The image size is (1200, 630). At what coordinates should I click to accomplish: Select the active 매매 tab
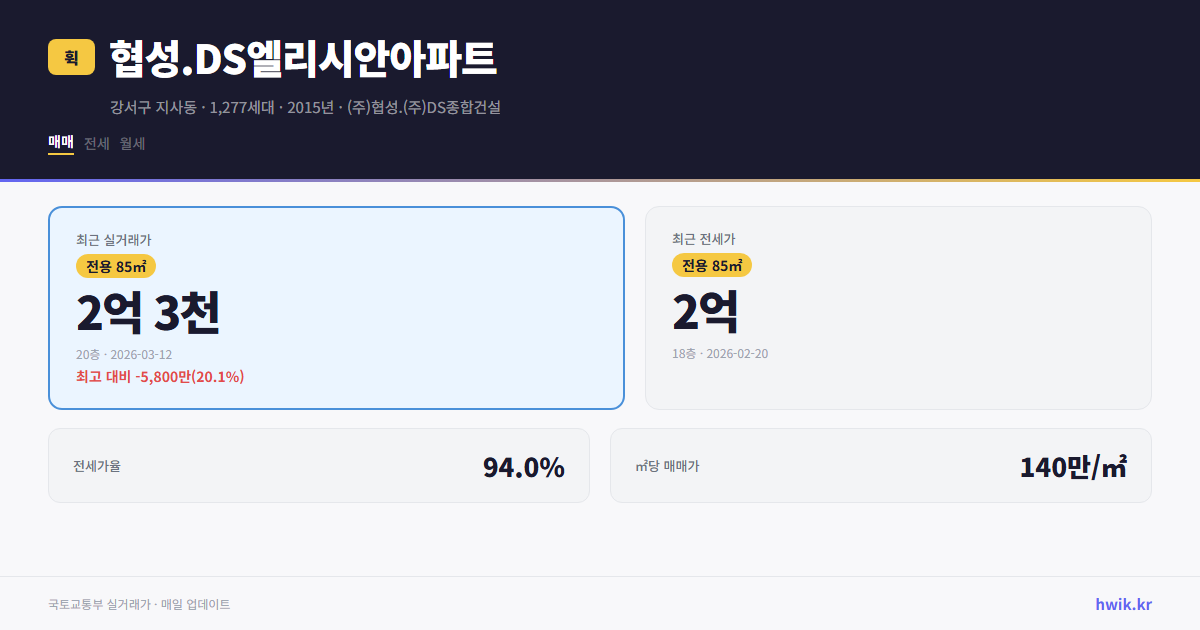tap(59, 143)
